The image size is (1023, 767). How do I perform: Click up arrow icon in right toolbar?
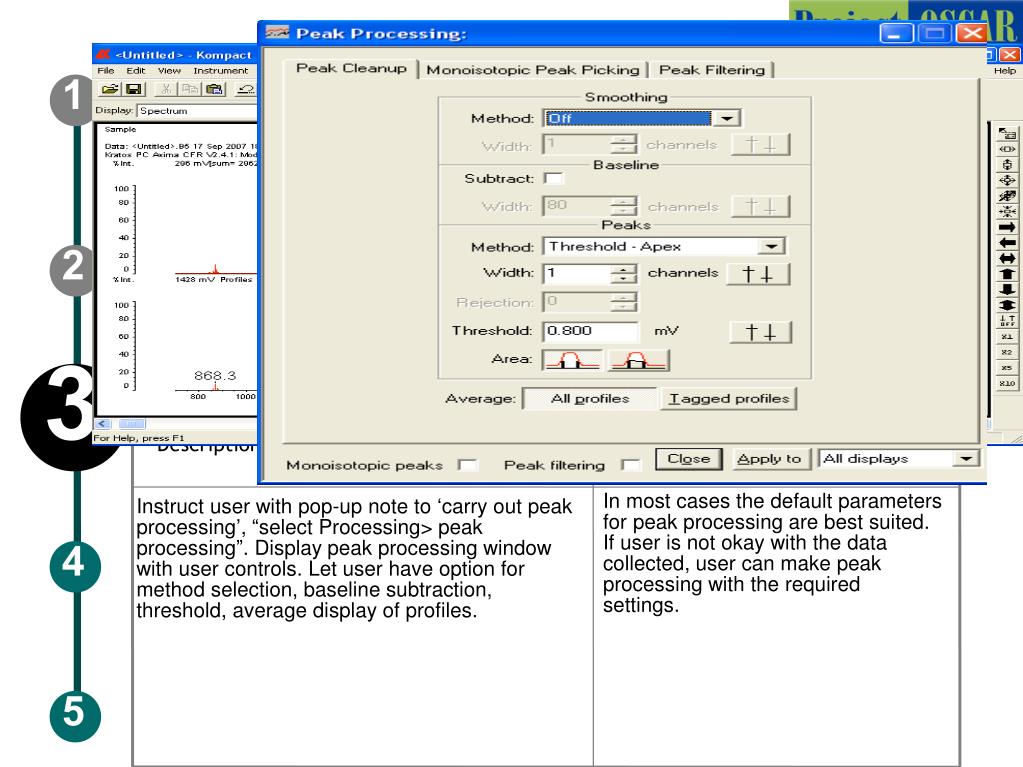1007,274
